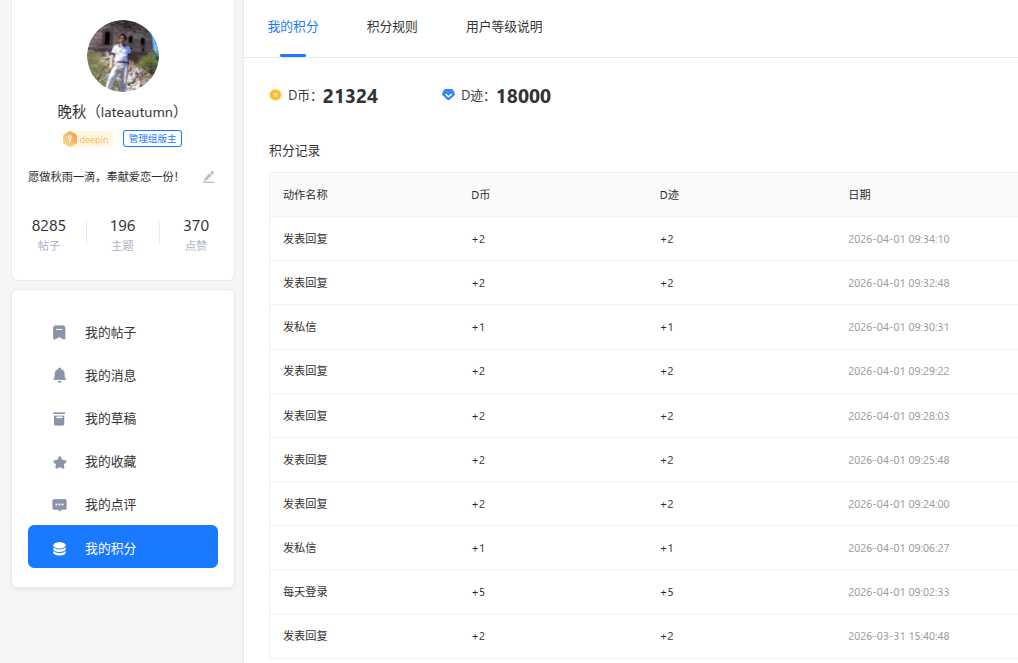Click the gold D币 coin icon
Image resolution: width=1018 pixels, height=663 pixels.
275,96
